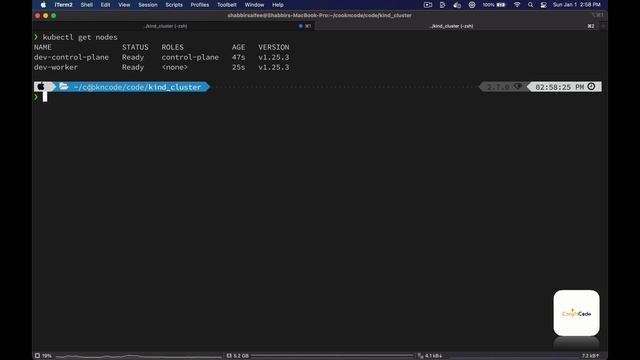Click v1.25.3 version of dev-worker
The image size is (640, 360).
point(273,67)
